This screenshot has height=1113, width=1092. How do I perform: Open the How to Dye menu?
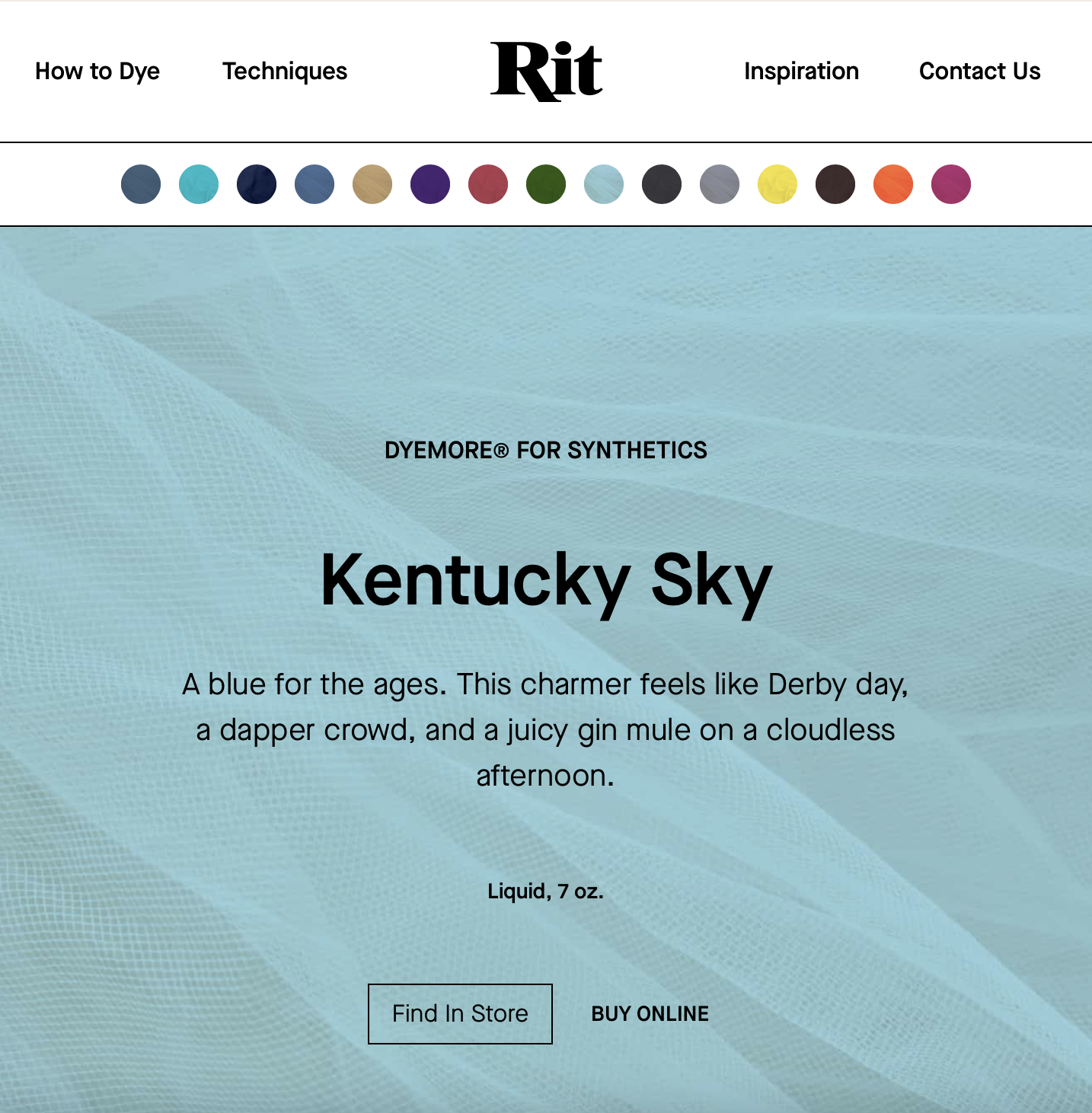(x=97, y=71)
